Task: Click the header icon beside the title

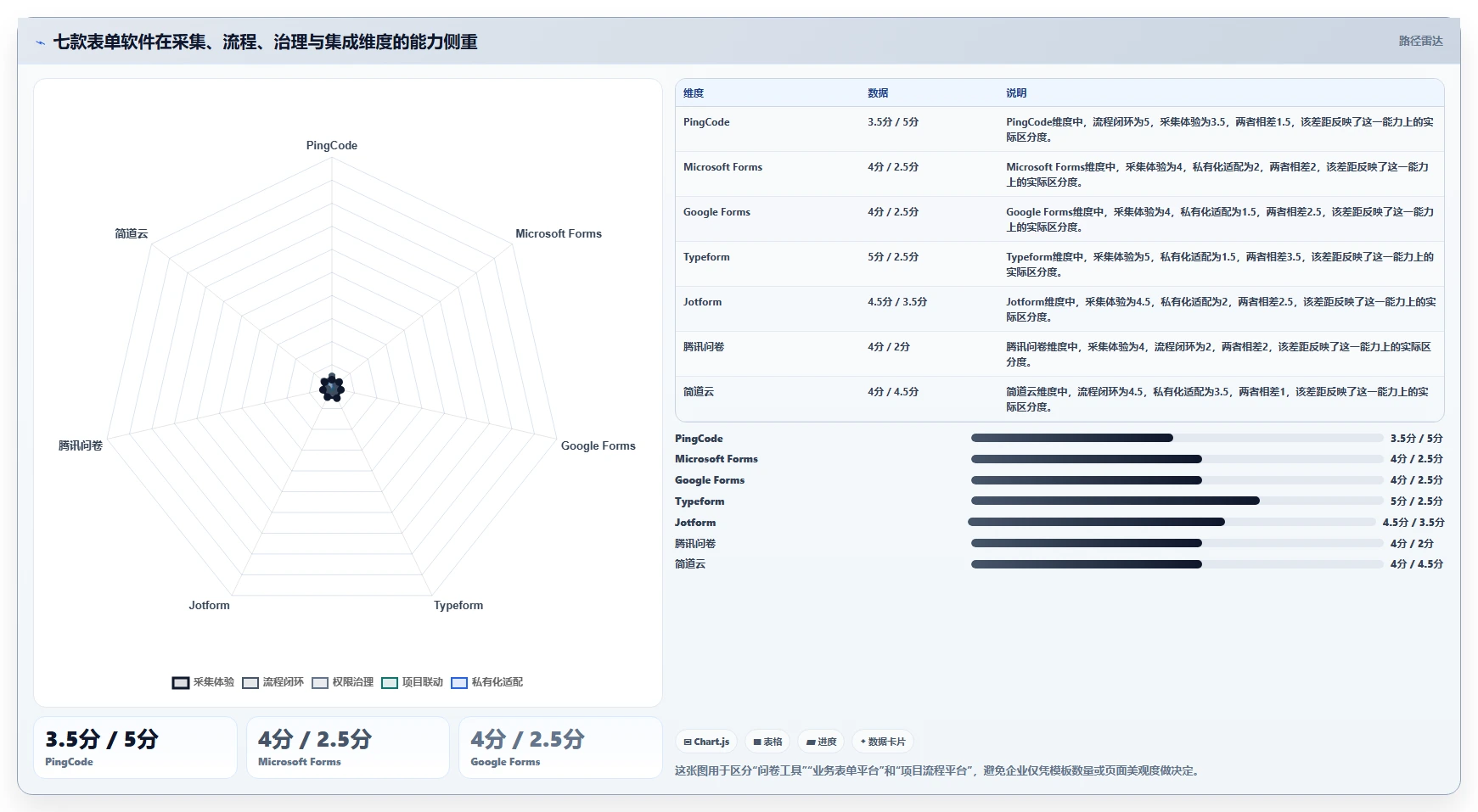Action: coord(40,42)
